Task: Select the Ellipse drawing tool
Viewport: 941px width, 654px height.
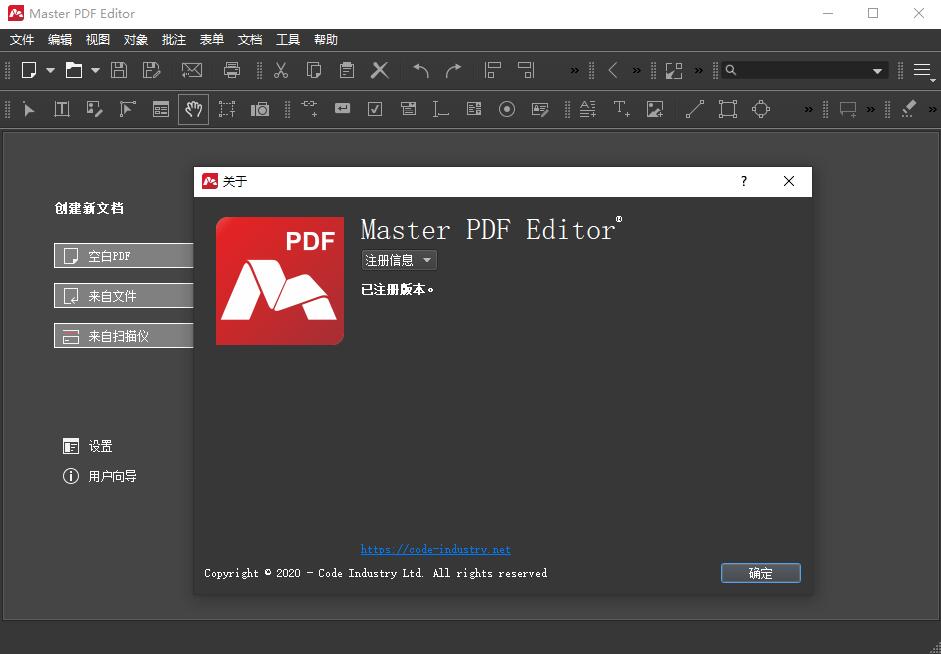Action: [x=761, y=109]
